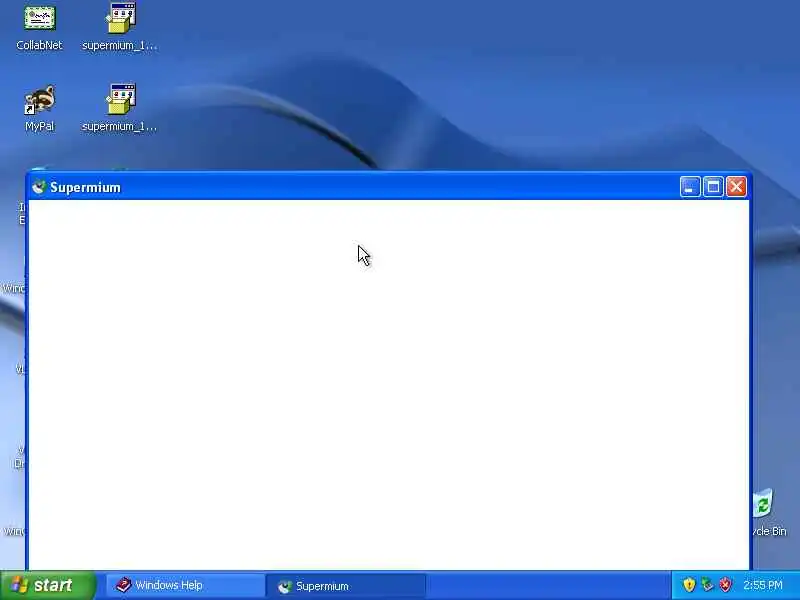This screenshot has height=600, width=800.
Task: Open the Start menu
Action: point(47,585)
